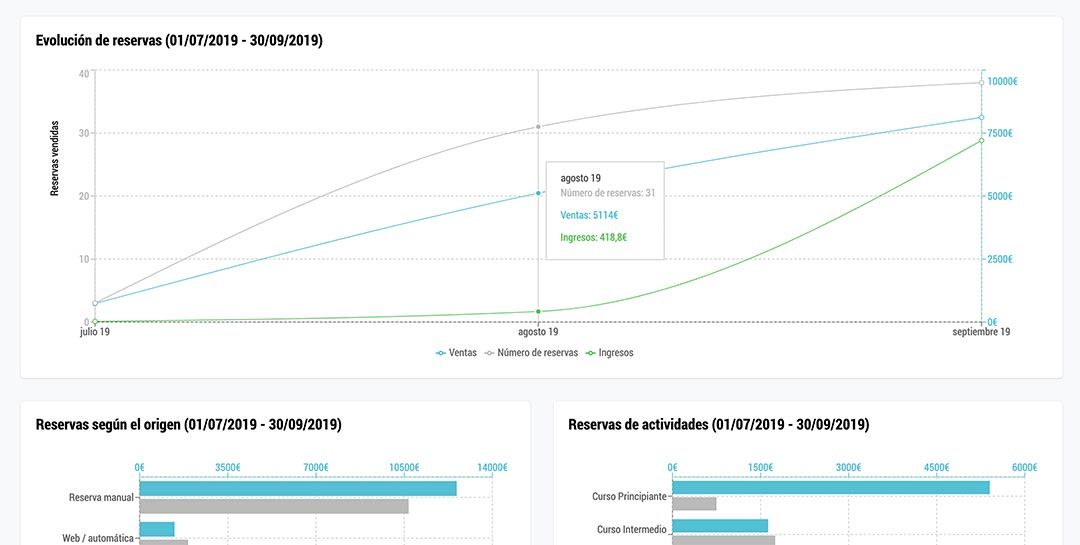Click the 'julio 19' x-axis label
Viewport: 1080px width, 545px height.
(95, 332)
